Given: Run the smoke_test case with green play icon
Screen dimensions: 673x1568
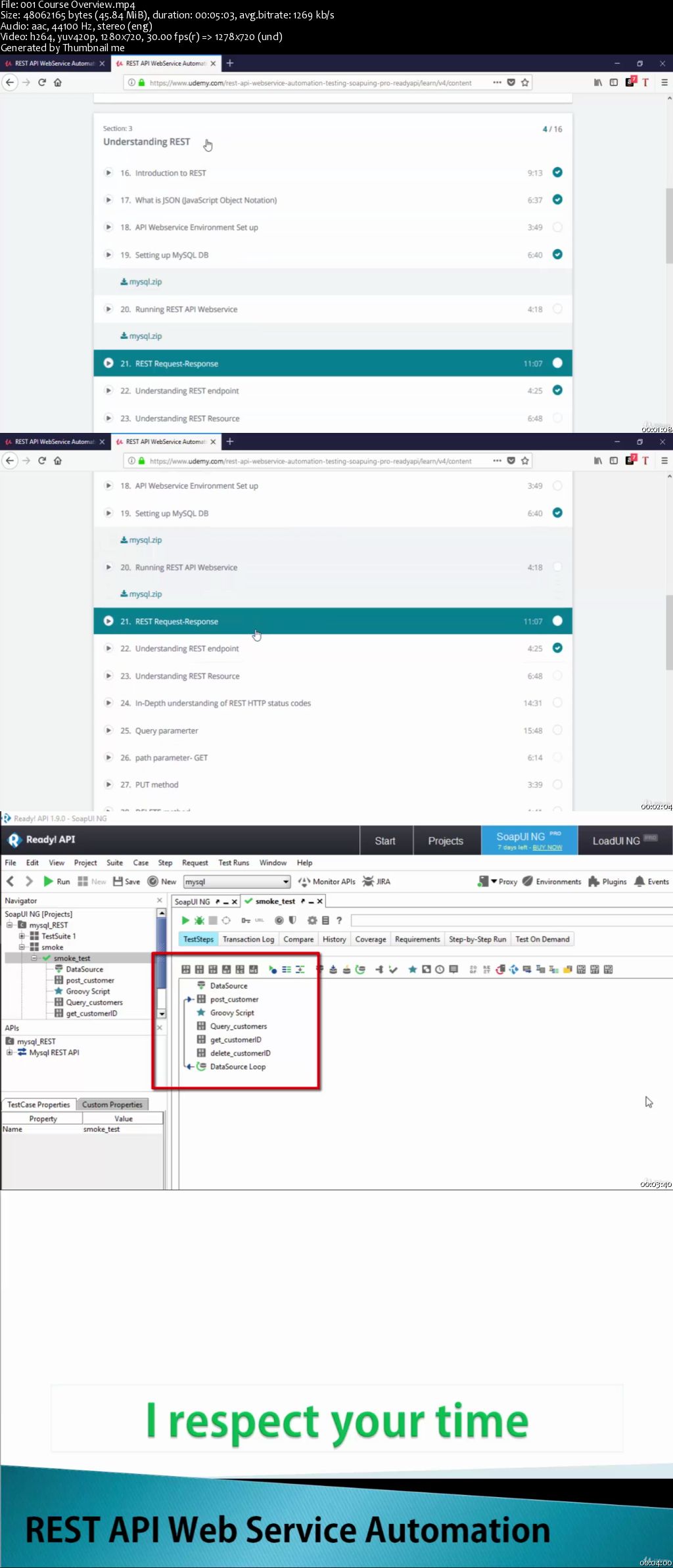Looking at the screenshot, I should [x=185, y=920].
